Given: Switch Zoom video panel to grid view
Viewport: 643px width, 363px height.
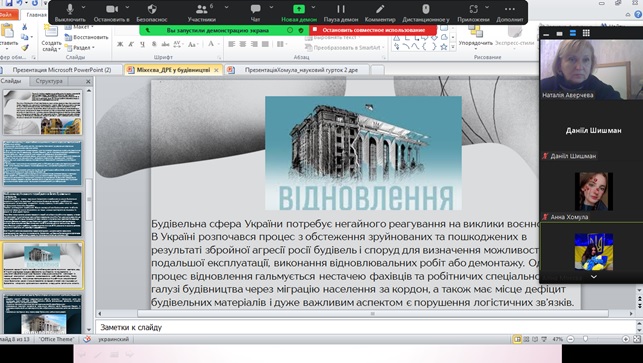Looking at the screenshot, I should (x=586, y=33).
